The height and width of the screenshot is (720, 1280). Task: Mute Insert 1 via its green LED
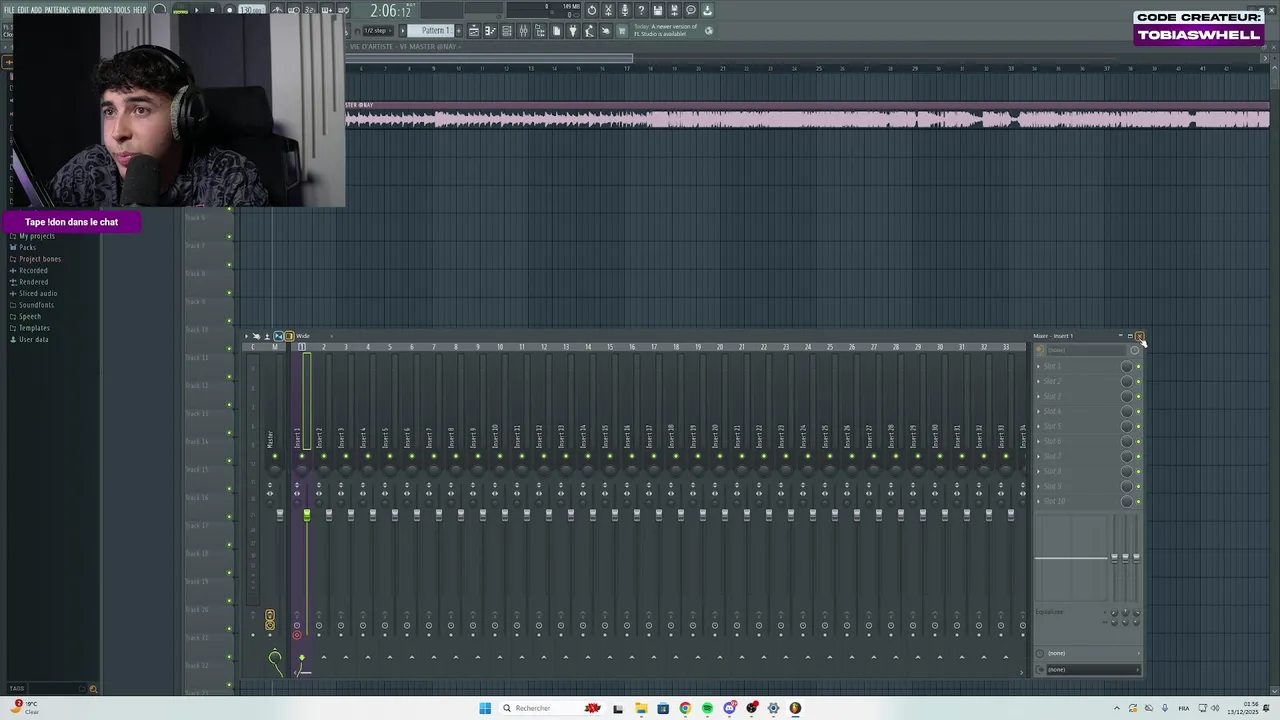point(302,457)
